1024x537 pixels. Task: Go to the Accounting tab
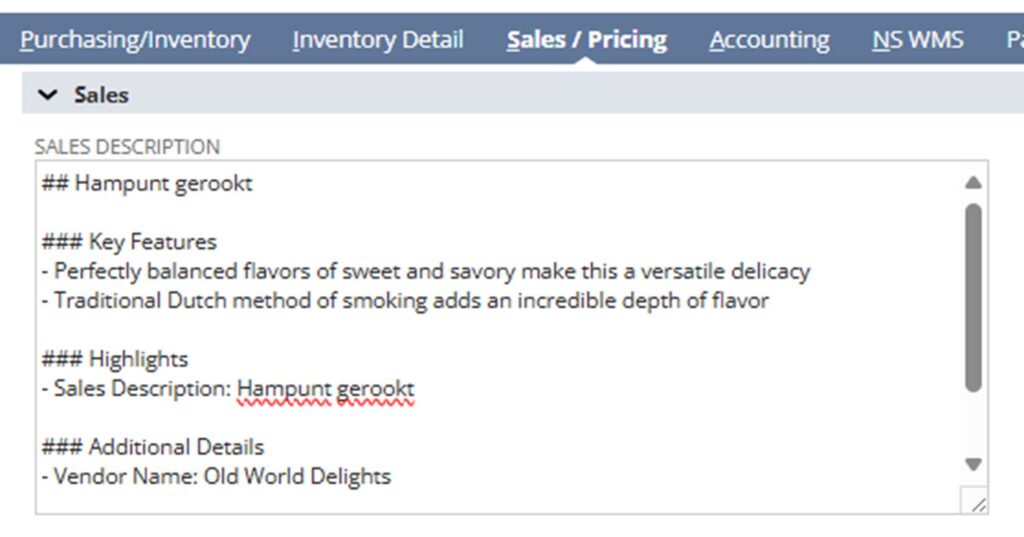coord(769,40)
